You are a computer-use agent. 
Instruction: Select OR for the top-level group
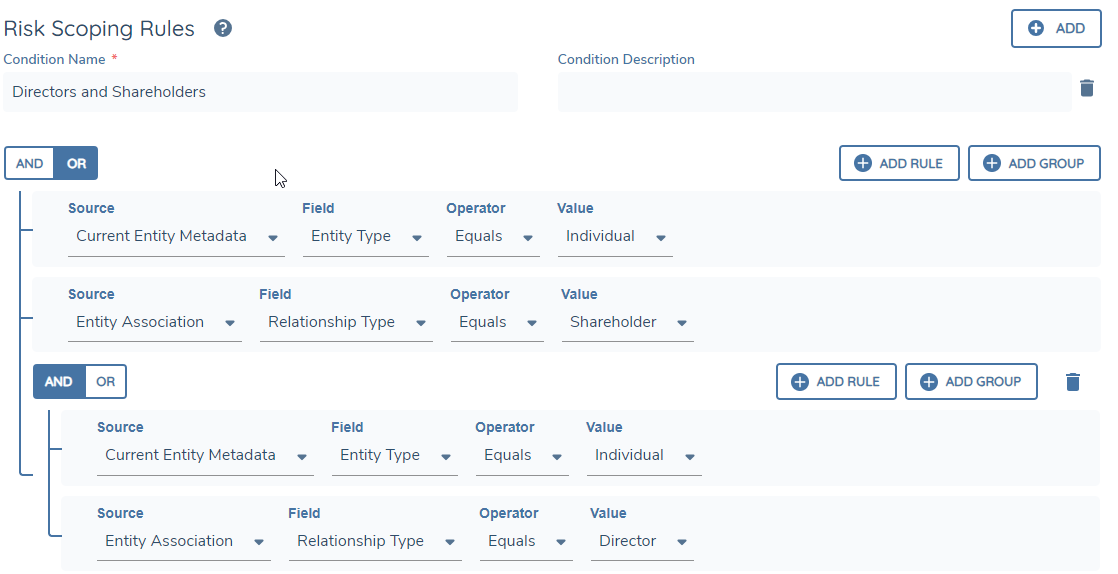(x=76, y=163)
